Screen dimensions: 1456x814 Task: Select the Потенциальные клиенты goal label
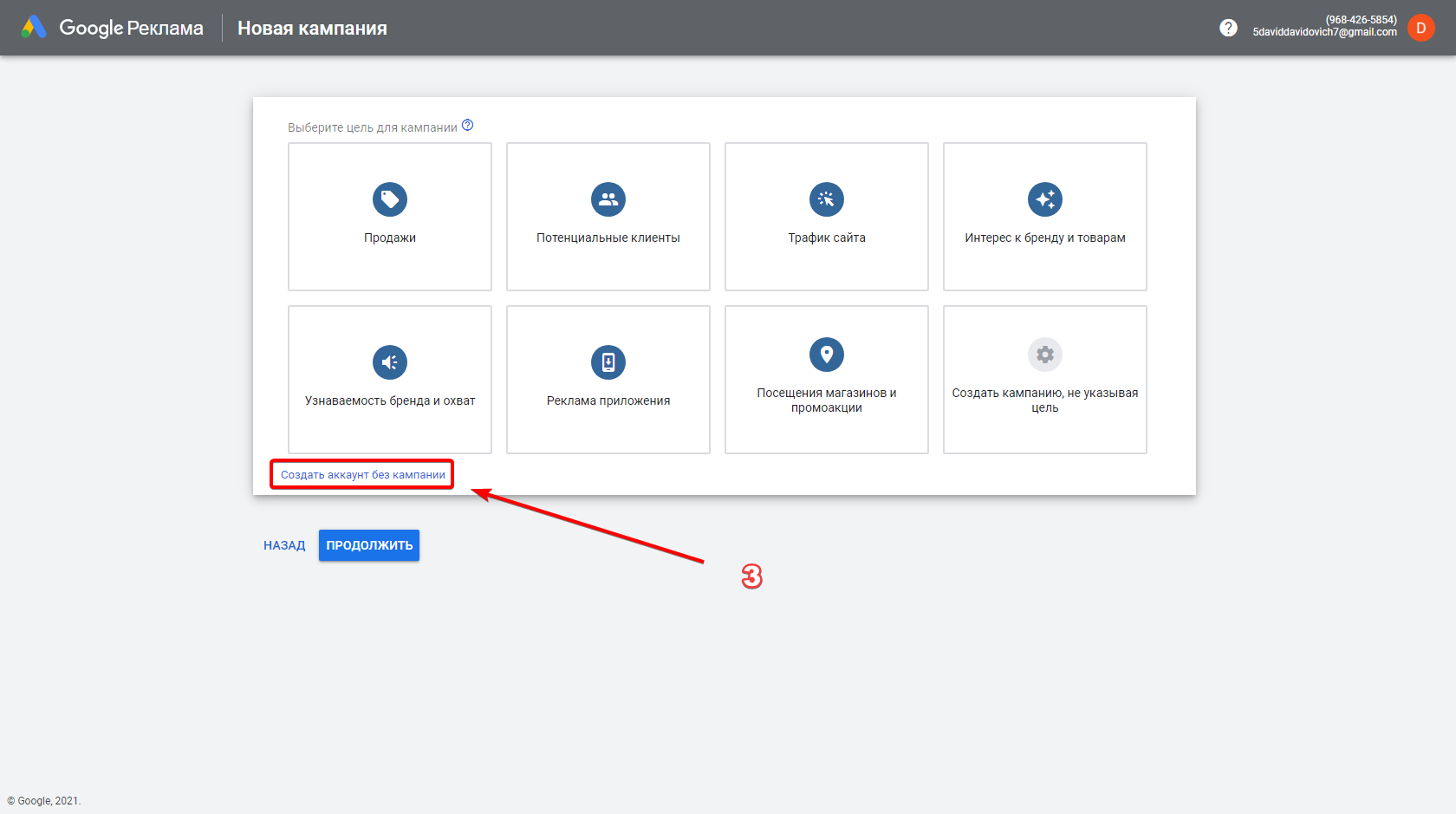click(608, 238)
